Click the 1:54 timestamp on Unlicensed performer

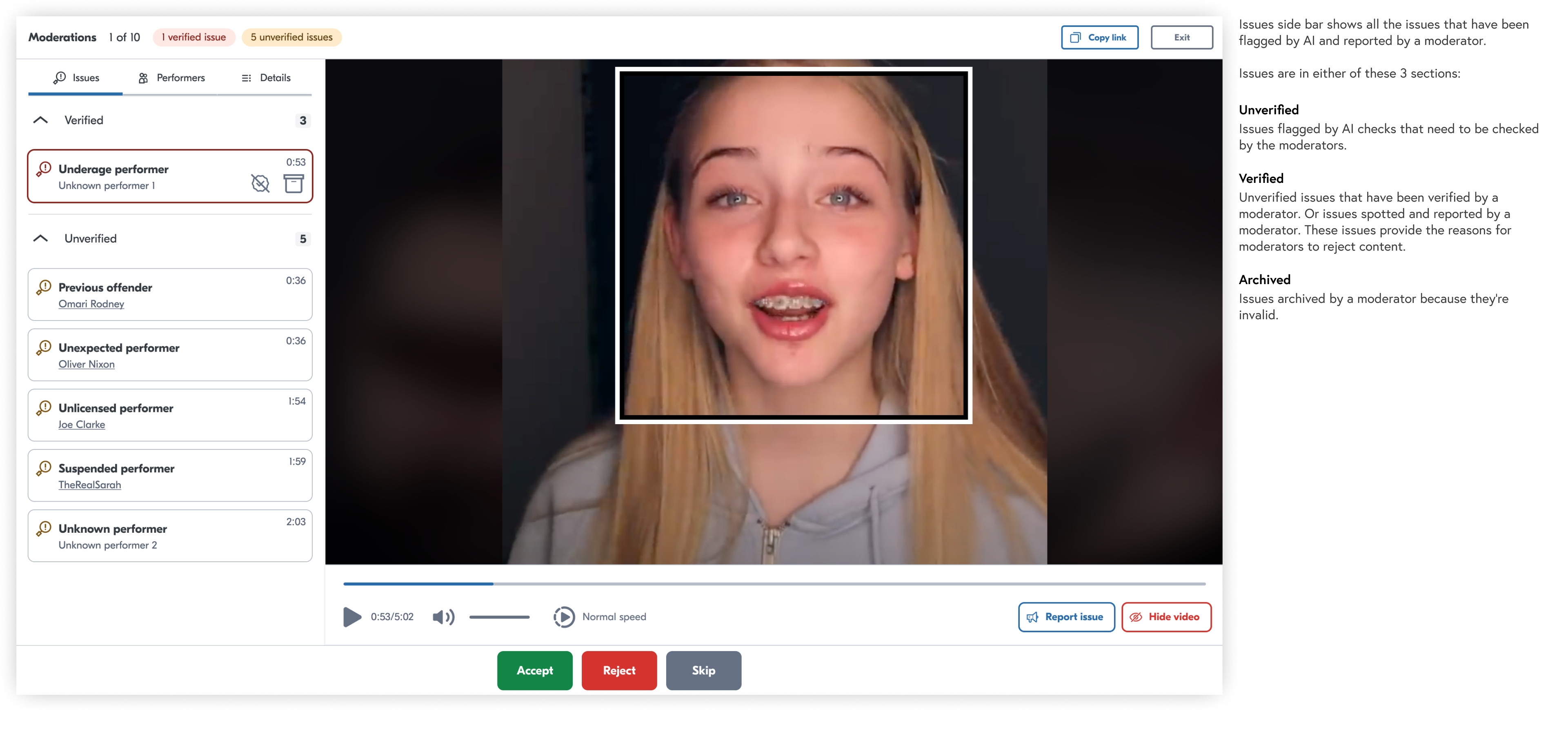tap(296, 401)
